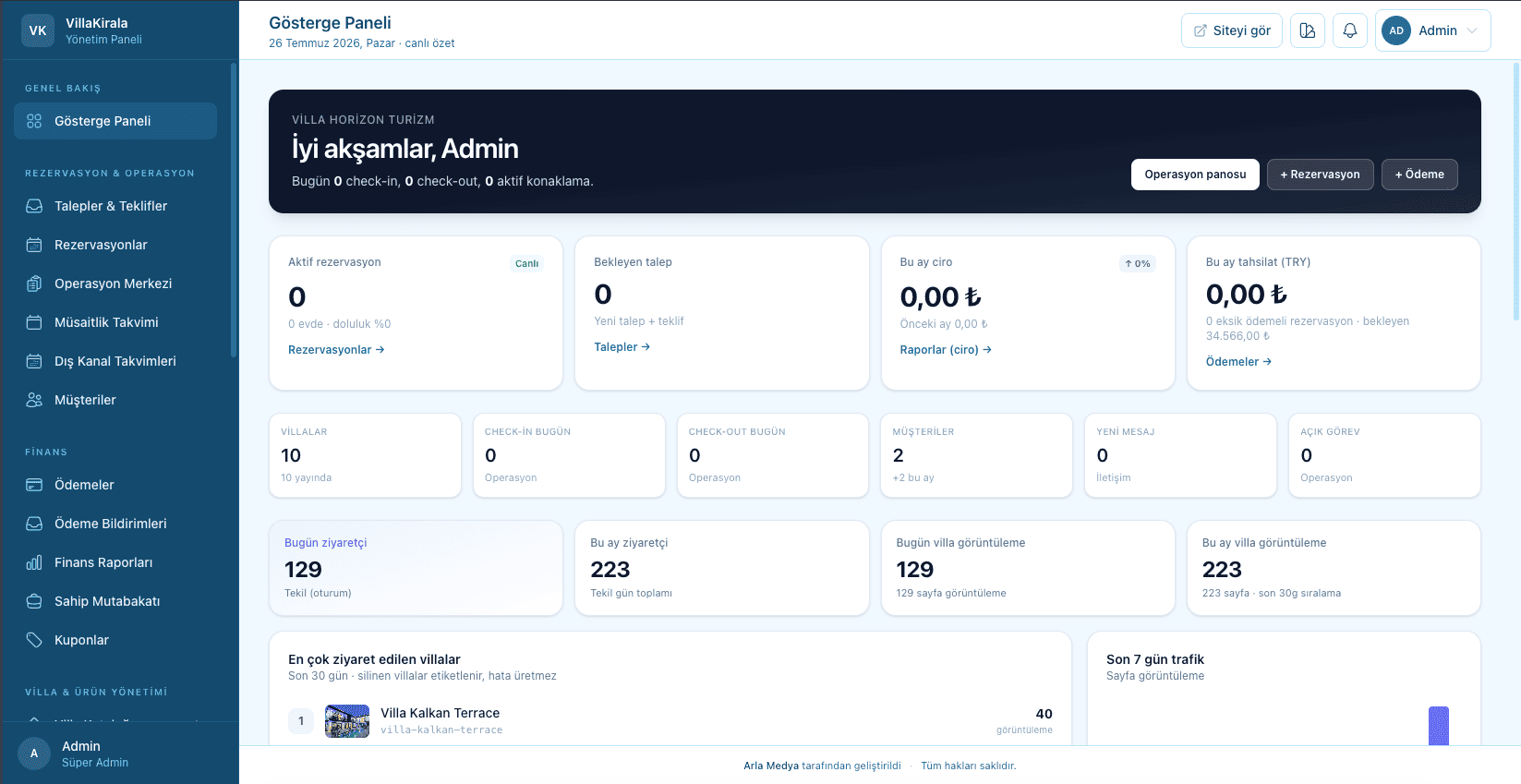1521x784 pixels.
Task: Click the Müşteriler people icon
Action: (34, 400)
